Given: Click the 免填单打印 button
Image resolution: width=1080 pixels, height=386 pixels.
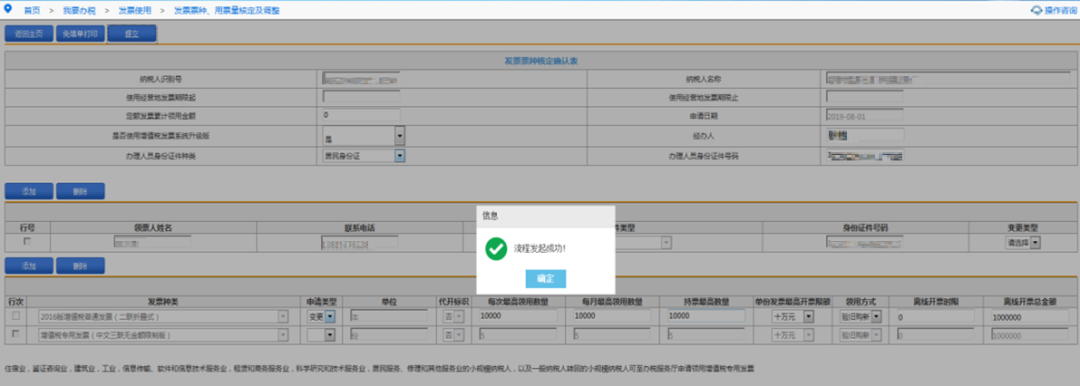Looking at the screenshot, I should (80, 34).
